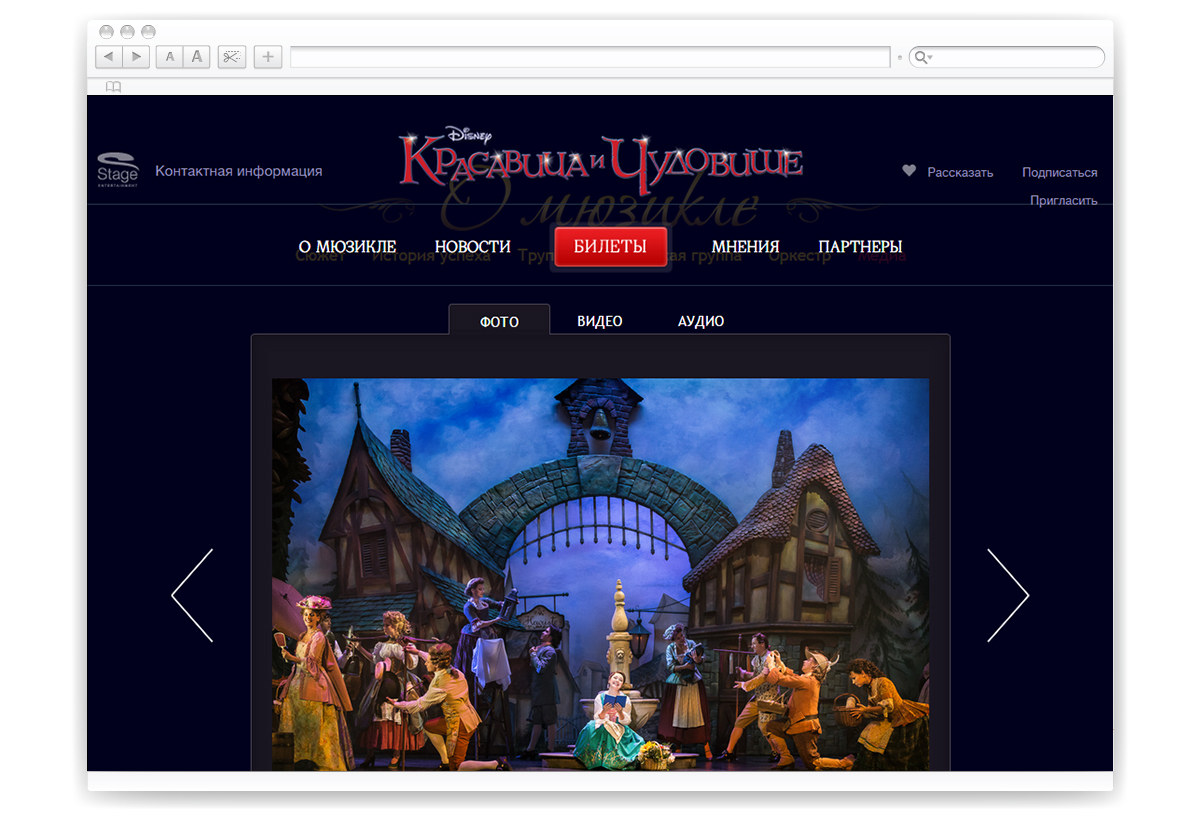1200x831 pixels.
Task: Show the previous photo with the left arrow
Action: [x=192, y=595]
